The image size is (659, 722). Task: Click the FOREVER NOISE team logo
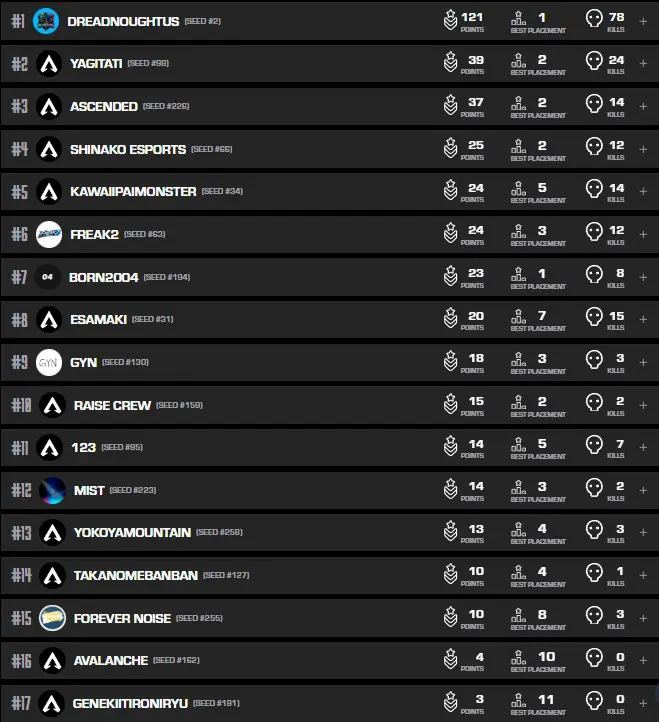(53, 618)
